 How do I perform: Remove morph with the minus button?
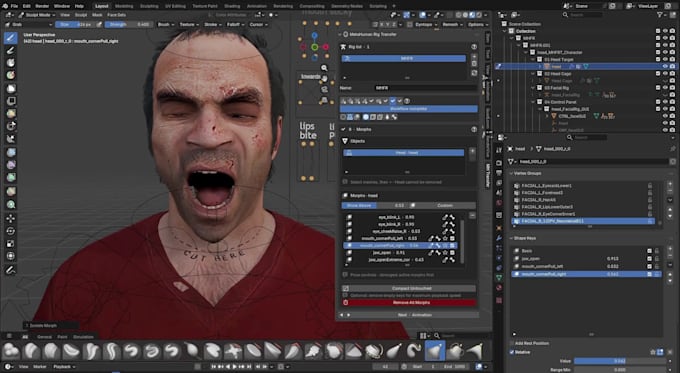click(x=472, y=216)
